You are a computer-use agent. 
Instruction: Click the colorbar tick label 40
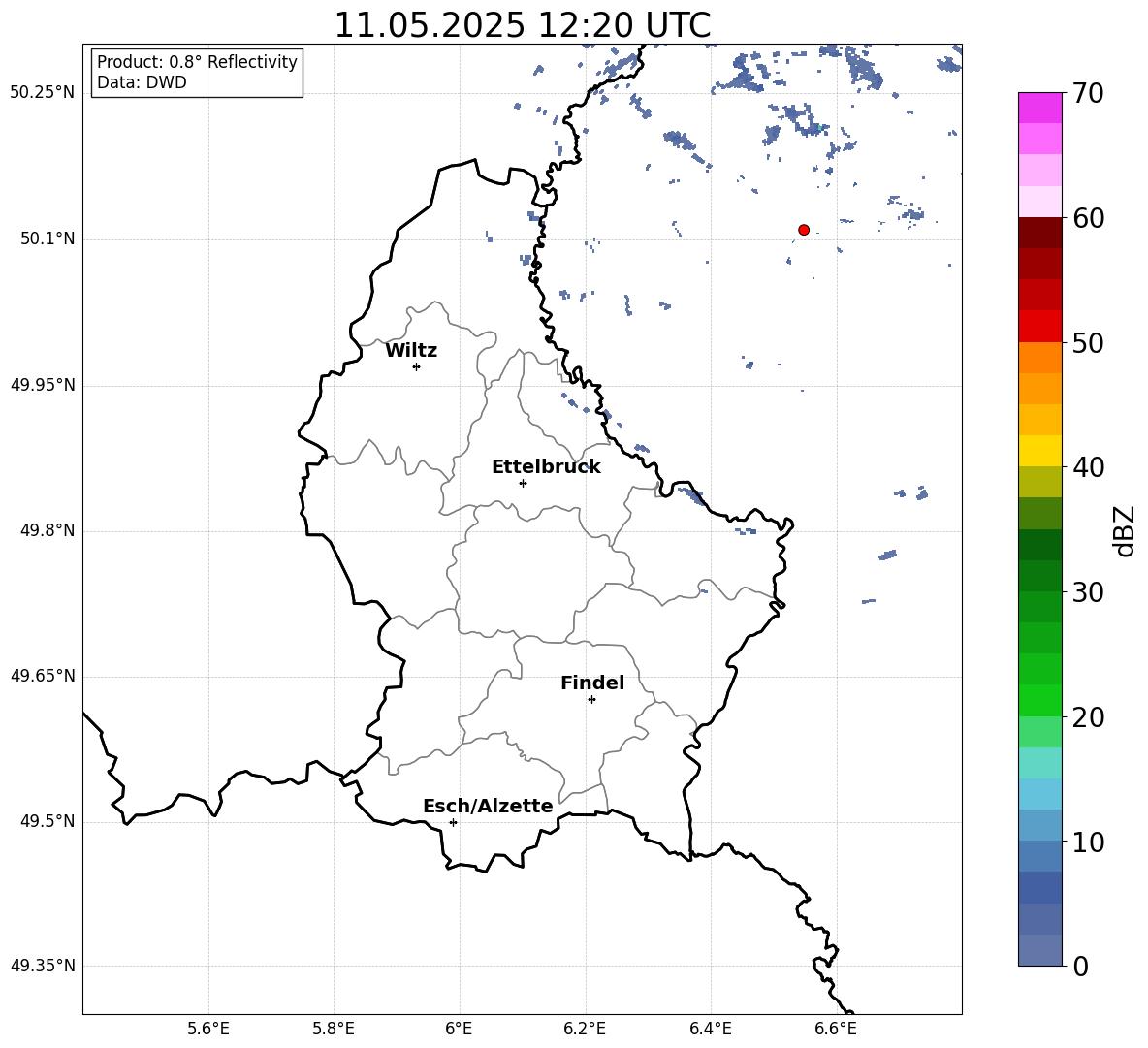point(1088,467)
